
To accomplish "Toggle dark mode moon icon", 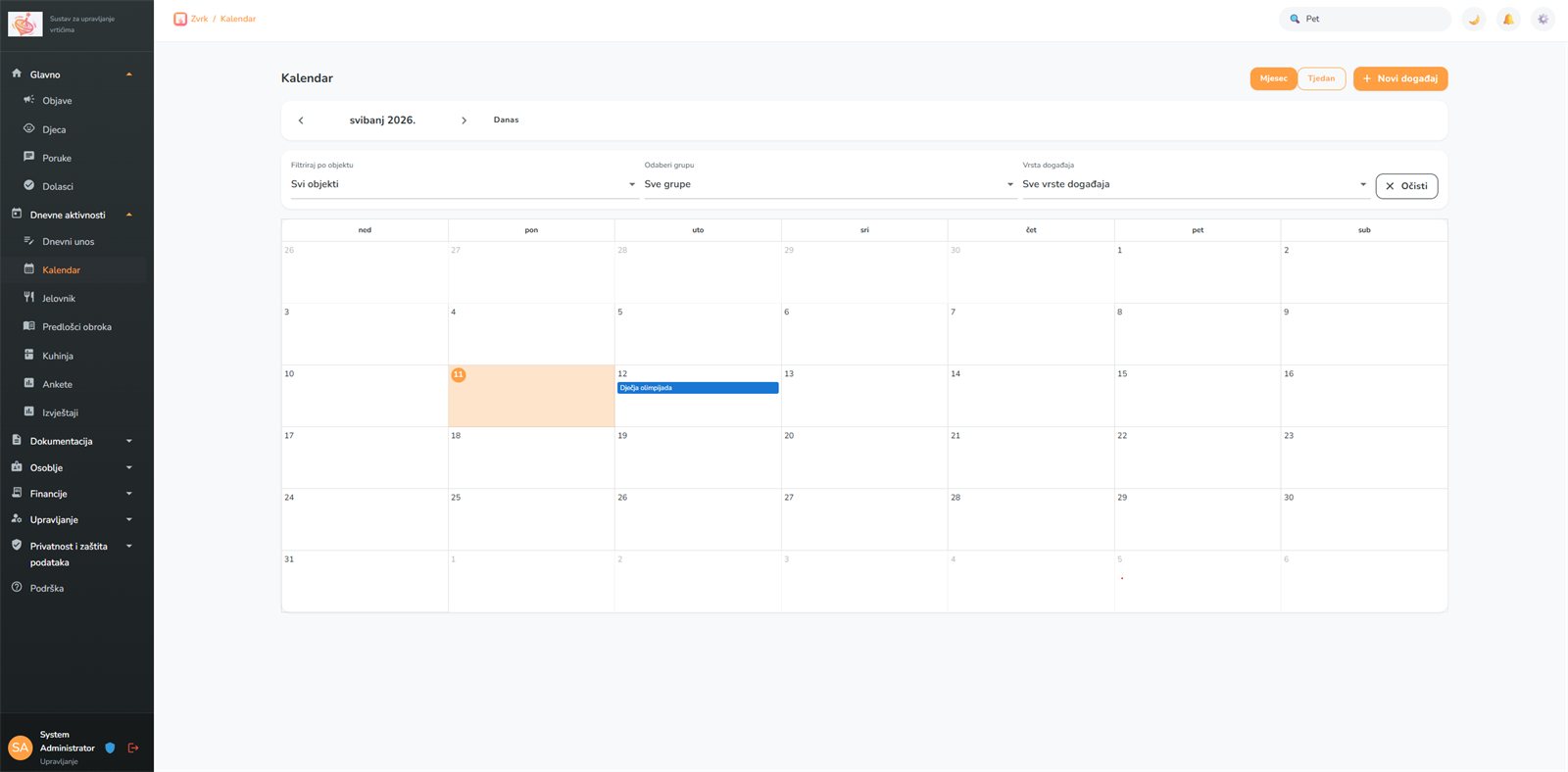I will coord(1474,19).
